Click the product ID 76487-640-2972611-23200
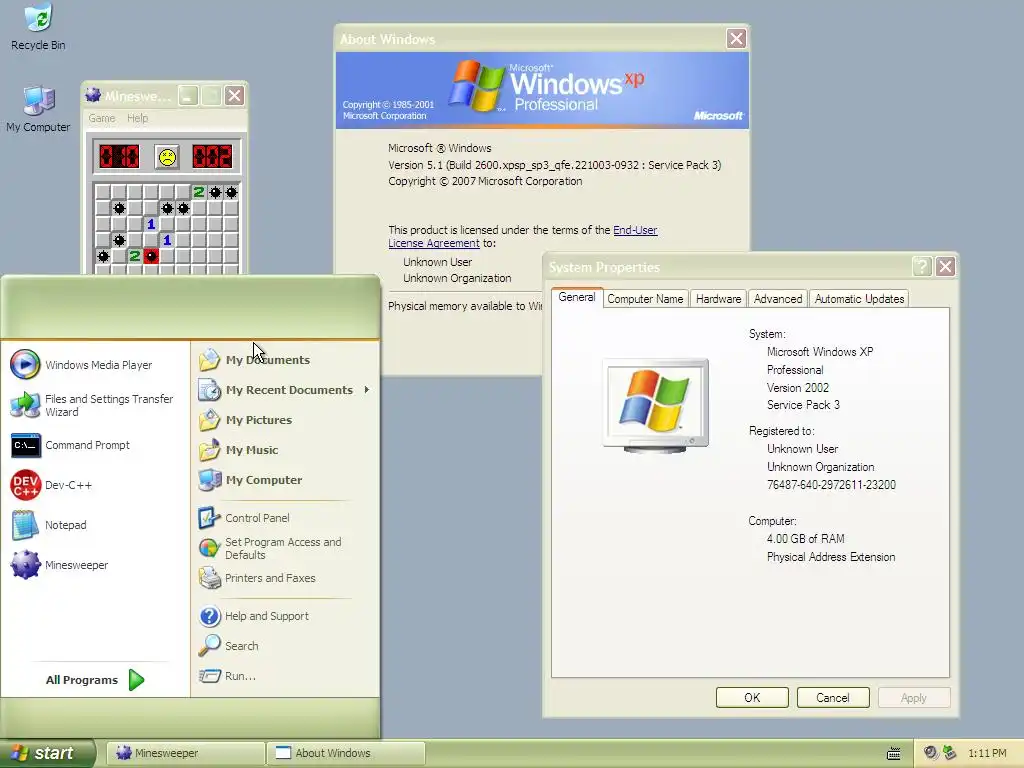This screenshot has width=1024, height=768. point(831,485)
